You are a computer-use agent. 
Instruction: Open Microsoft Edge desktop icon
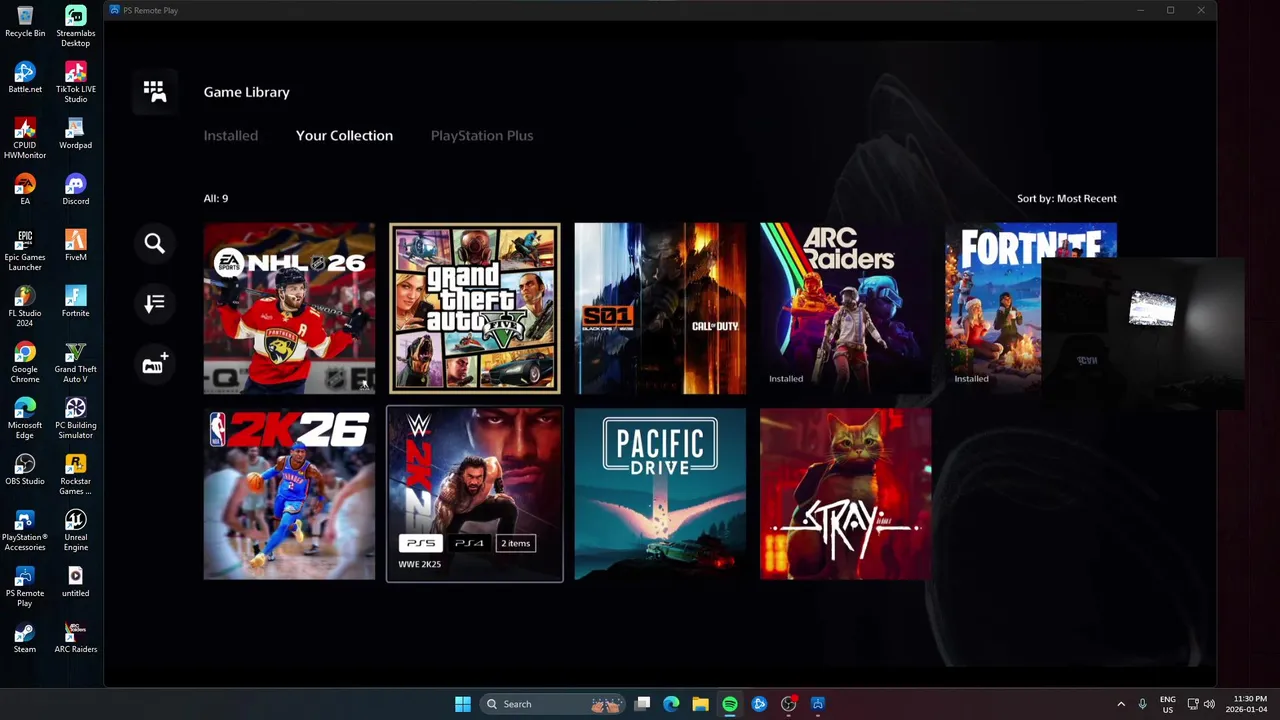pyautogui.click(x=25, y=418)
